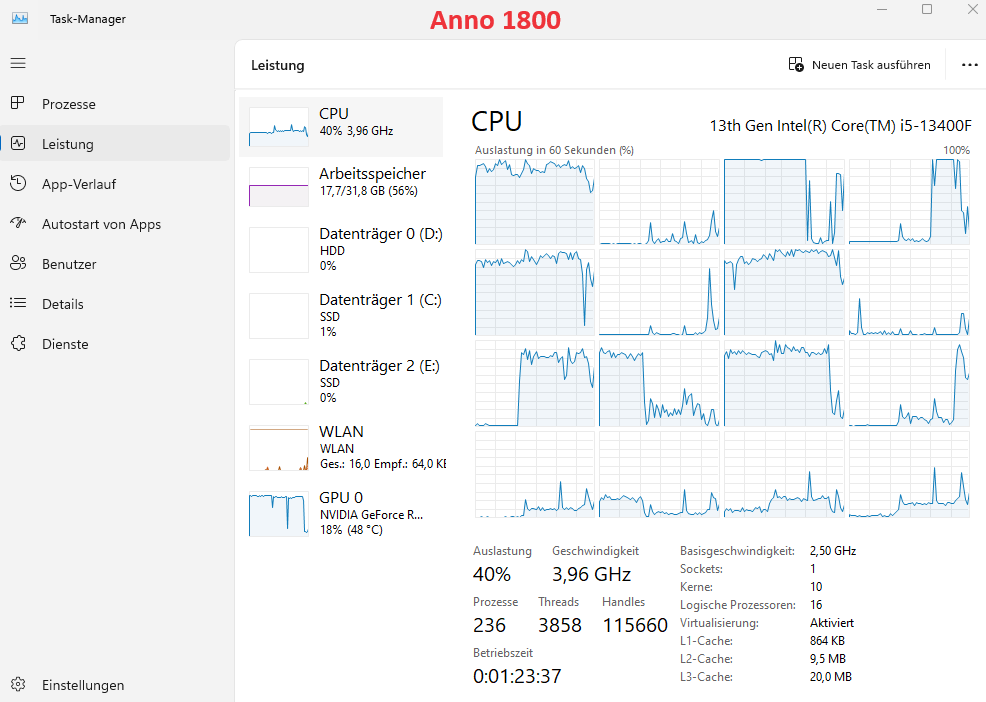
Task: Select the WLAN network entry
Action: coord(341,448)
